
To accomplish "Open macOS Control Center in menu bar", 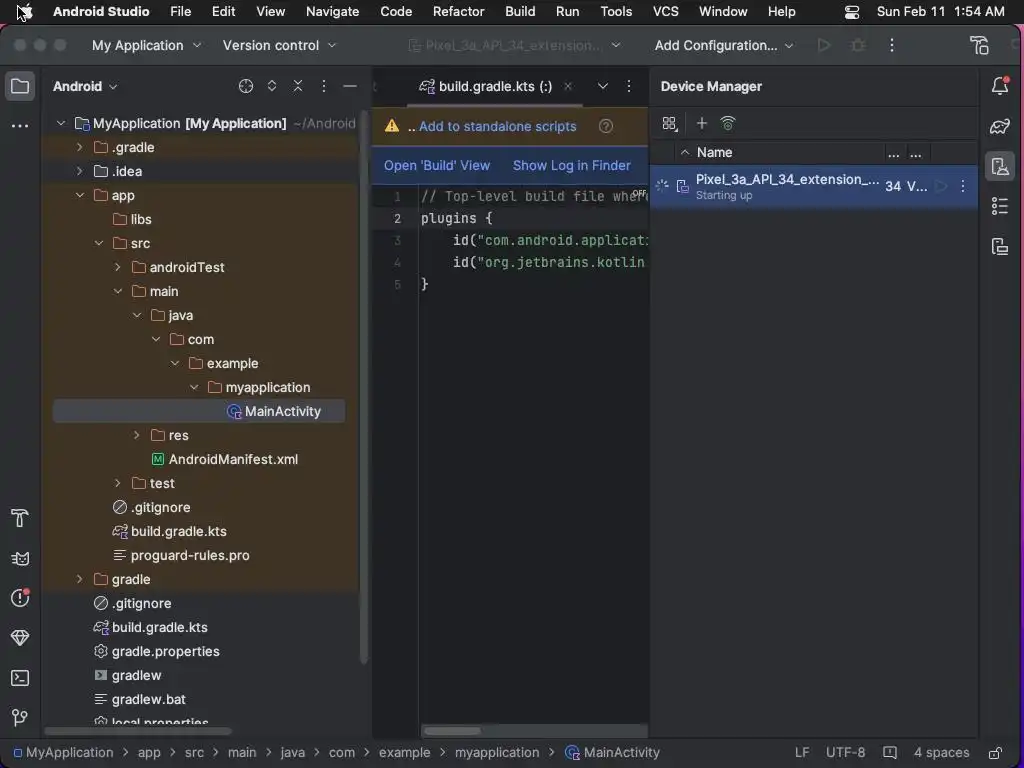I will tap(852, 12).
